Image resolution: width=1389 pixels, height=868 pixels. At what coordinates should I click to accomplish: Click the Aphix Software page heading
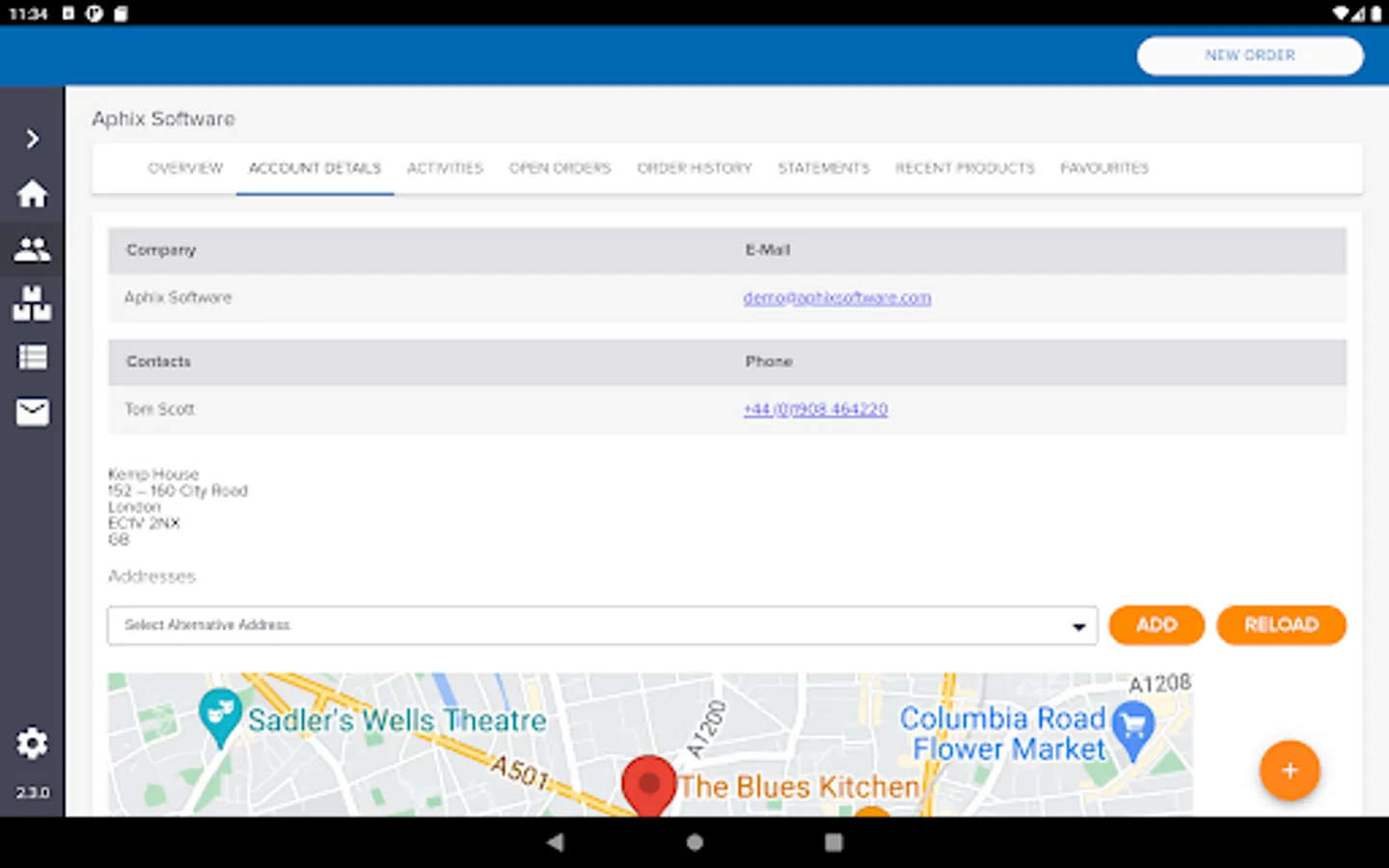click(164, 119)
